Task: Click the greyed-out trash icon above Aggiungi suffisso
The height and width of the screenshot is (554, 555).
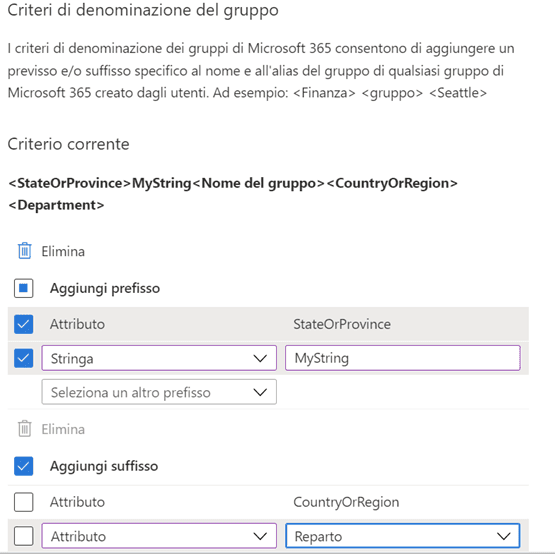Action: tap(24, 429)
